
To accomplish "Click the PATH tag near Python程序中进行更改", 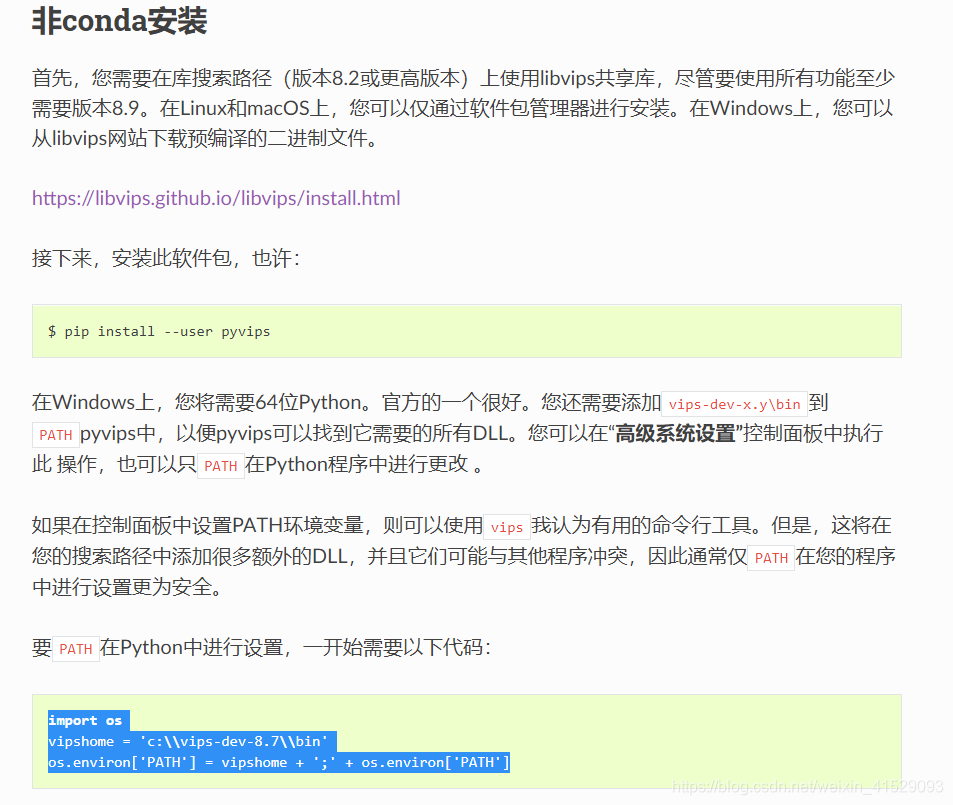I will (220, 466).
